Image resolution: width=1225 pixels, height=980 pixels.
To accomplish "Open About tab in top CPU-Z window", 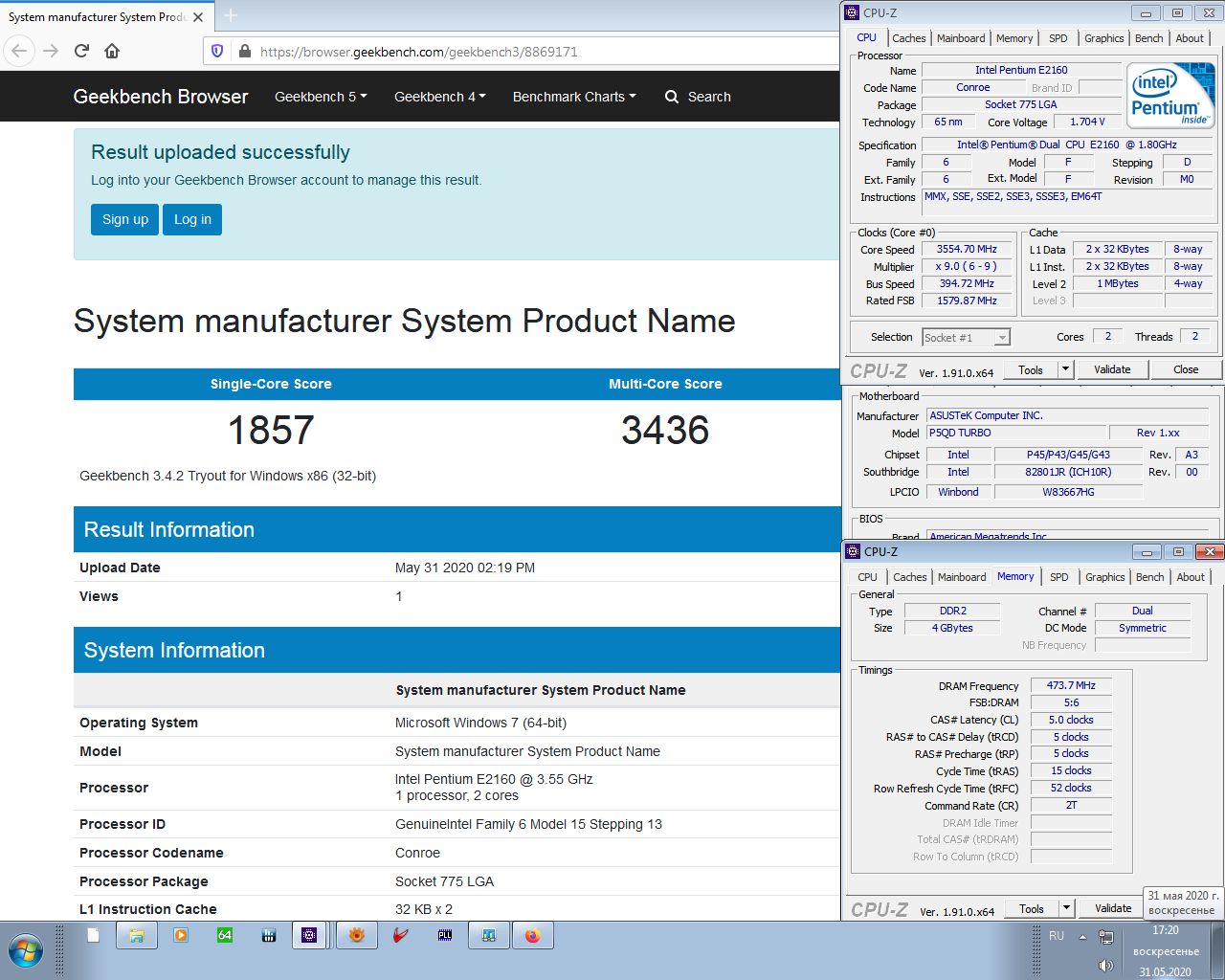I will click(x=1190, y=38).
